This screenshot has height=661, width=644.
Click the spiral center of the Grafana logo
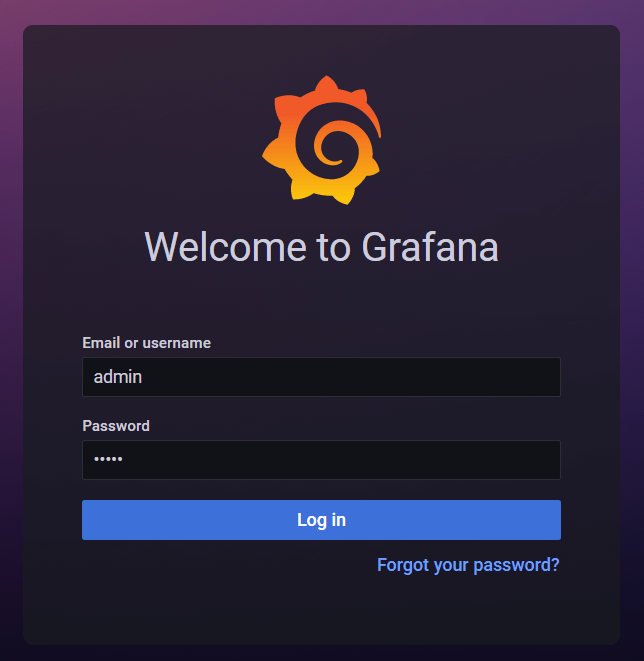333,148
